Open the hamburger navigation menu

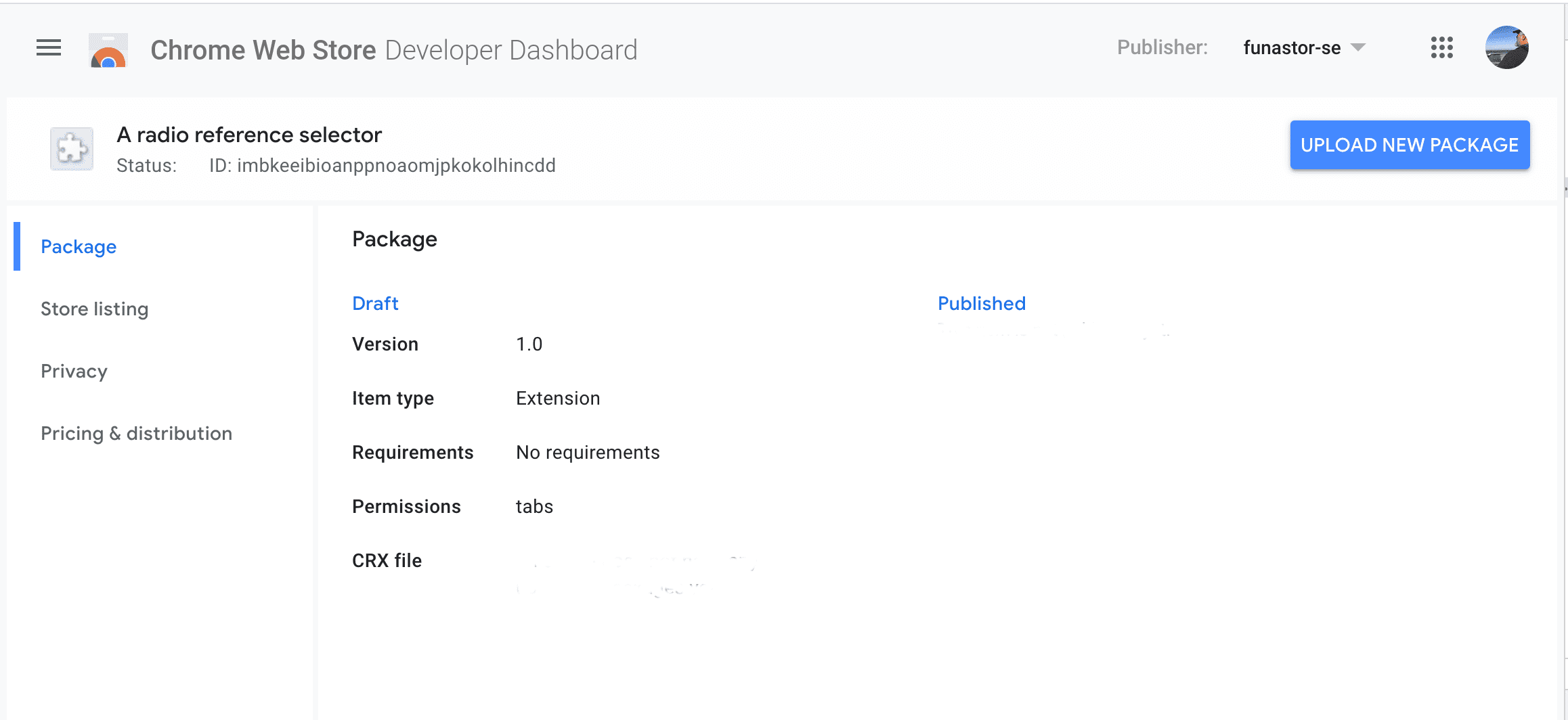pos(47,48)
